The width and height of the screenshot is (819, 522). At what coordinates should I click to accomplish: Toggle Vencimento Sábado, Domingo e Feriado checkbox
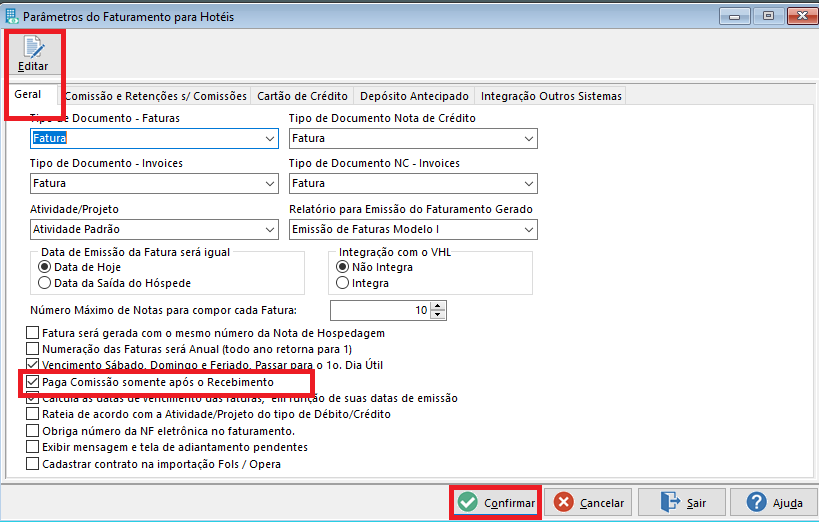pos(32,364)
